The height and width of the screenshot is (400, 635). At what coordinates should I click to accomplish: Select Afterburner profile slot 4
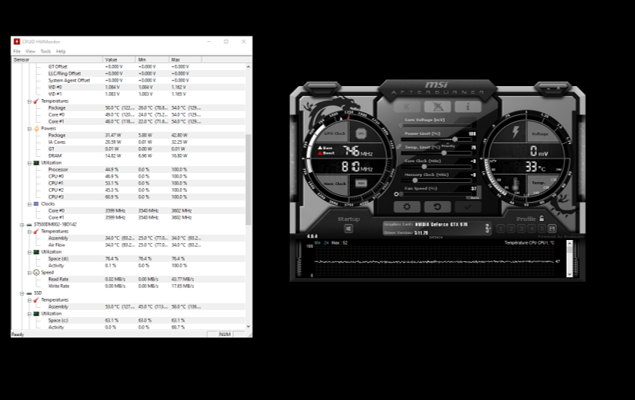click(531, 229)
